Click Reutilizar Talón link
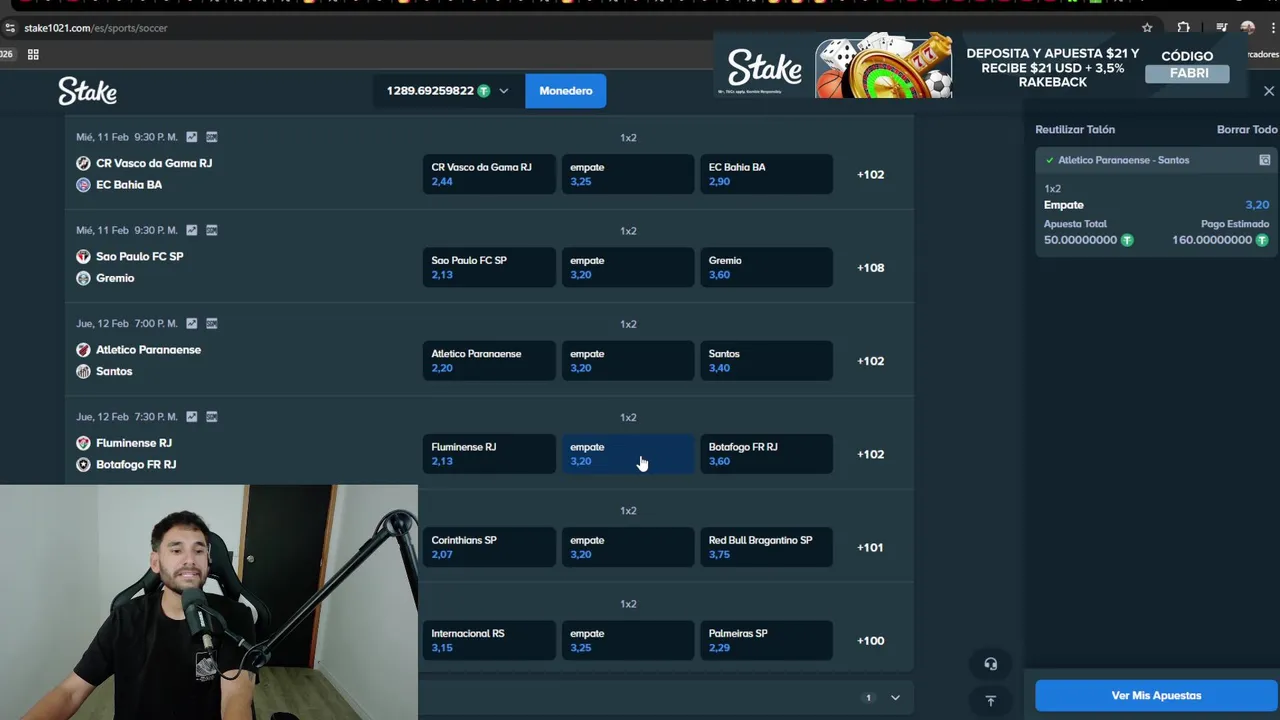The width and height of the screenshot is (1280, 720). [x=1075, y=129]
